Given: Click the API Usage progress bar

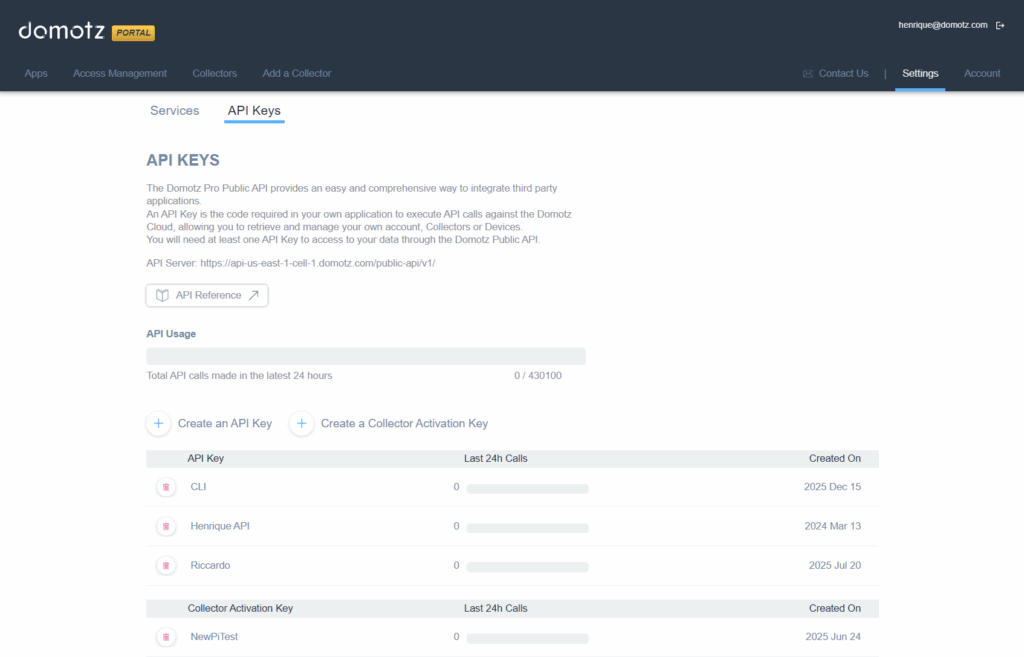Looking at the screenshot, I should 366,355.
